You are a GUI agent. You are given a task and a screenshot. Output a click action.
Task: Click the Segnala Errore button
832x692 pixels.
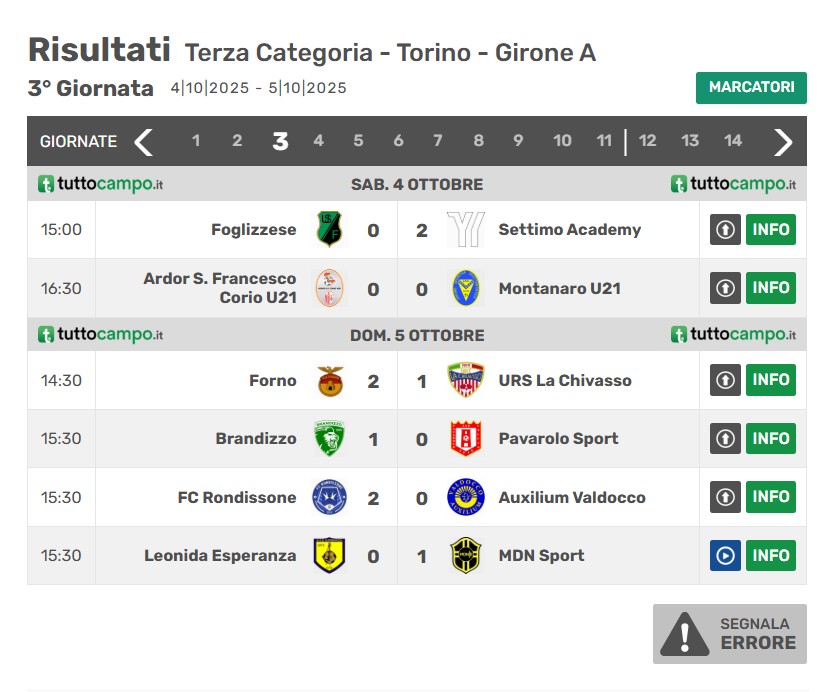(730, 634)
